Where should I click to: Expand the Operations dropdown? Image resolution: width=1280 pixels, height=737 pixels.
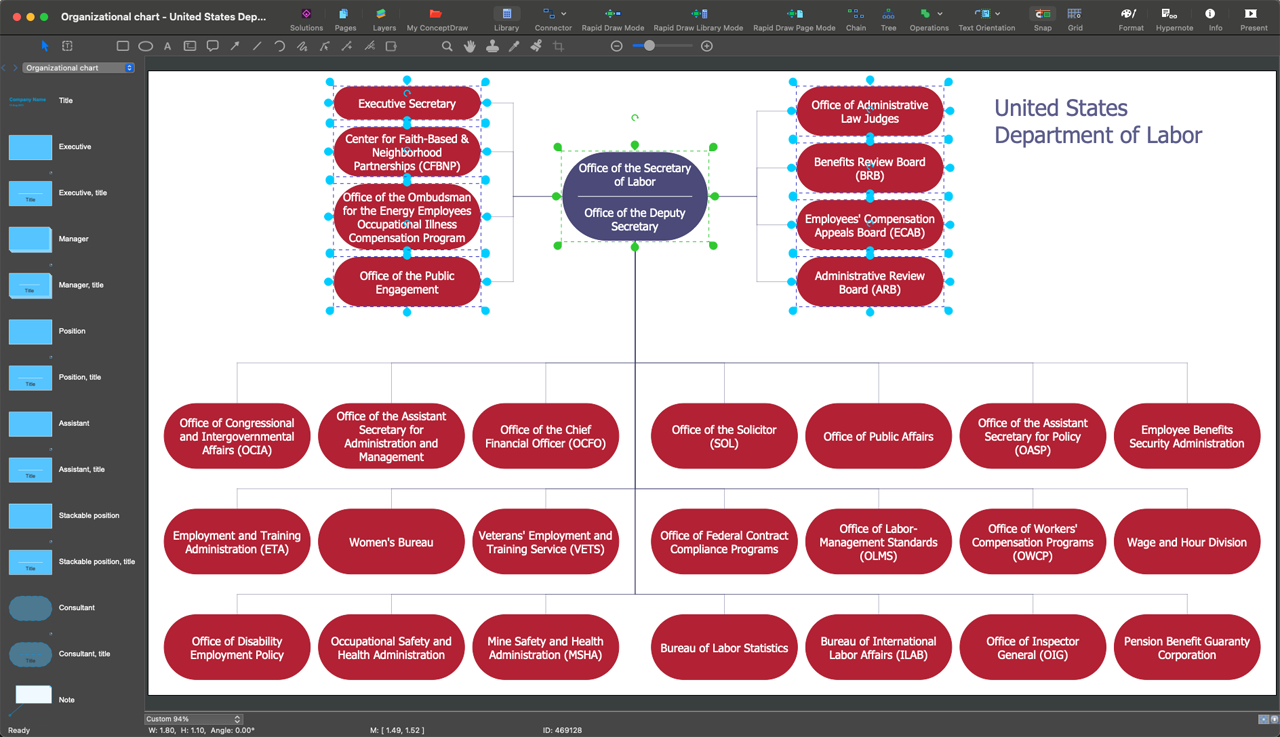[940, 14]
